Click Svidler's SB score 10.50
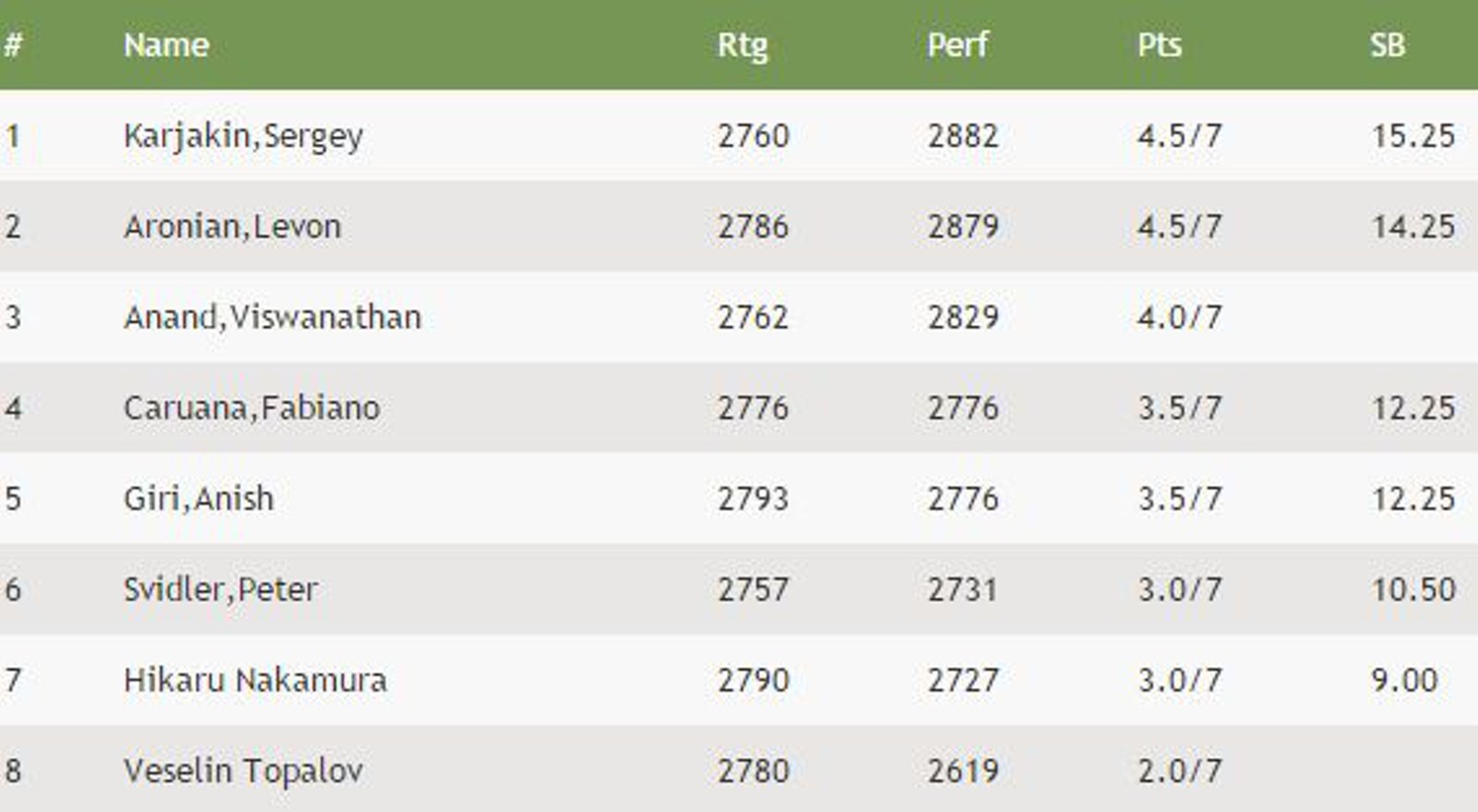Viewport: 1478px width, 812px height. pyautogui.click(x=1413, y=588)
